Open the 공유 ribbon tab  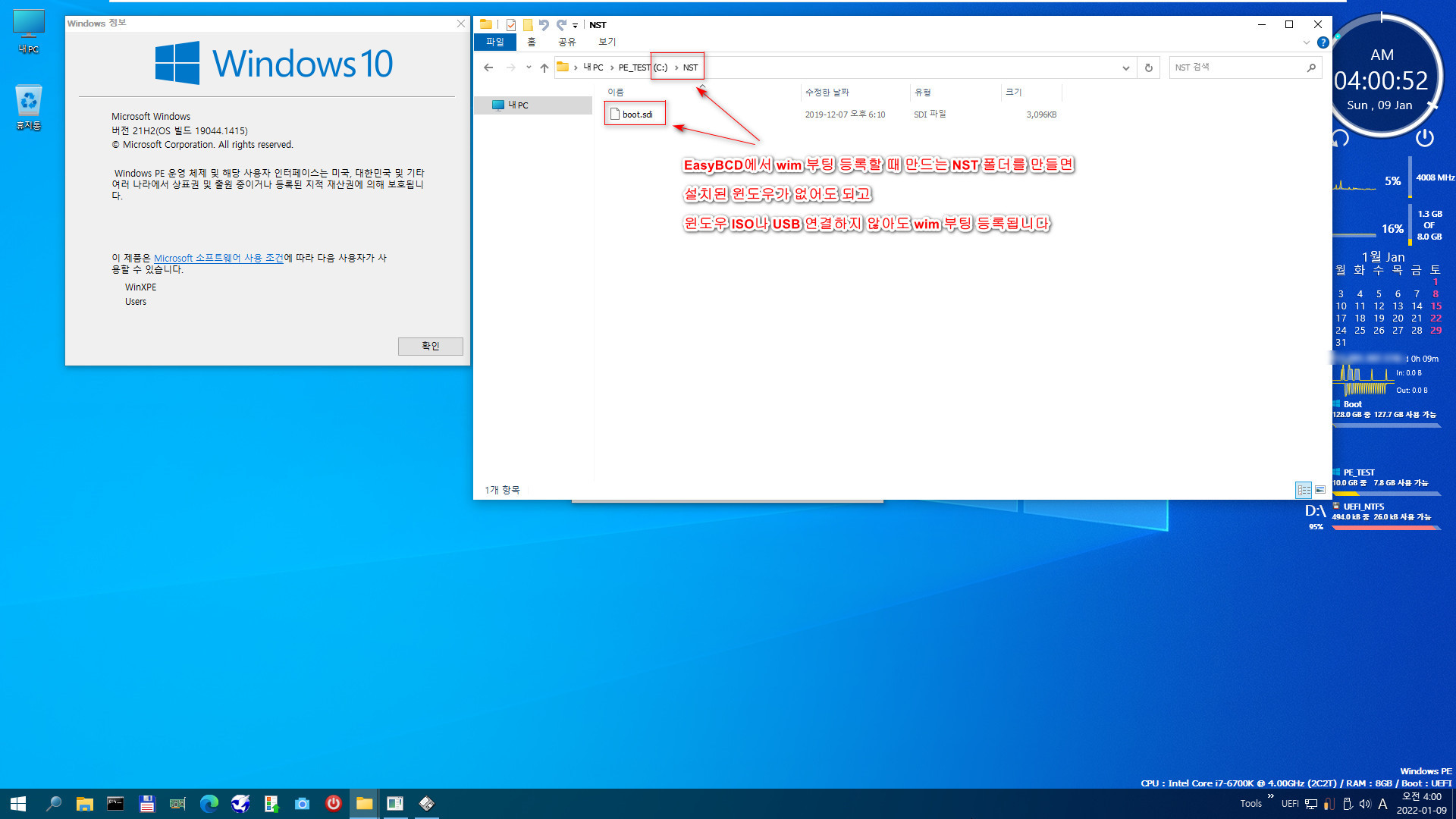[567, 42]
